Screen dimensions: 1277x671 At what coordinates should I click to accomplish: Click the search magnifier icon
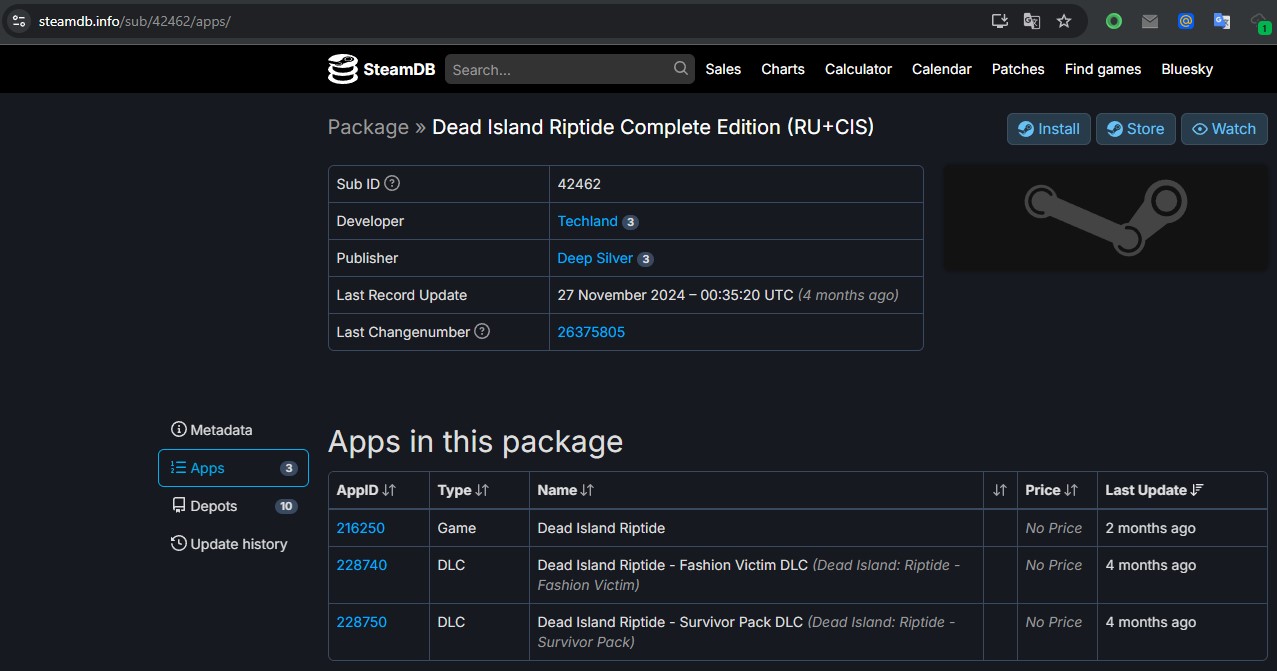click(x=681, y=68)
